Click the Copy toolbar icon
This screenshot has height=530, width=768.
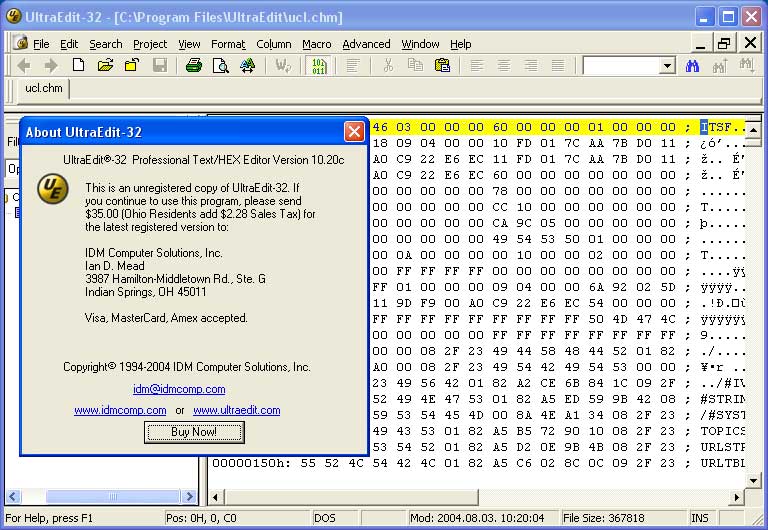click(x=415, y=65)
